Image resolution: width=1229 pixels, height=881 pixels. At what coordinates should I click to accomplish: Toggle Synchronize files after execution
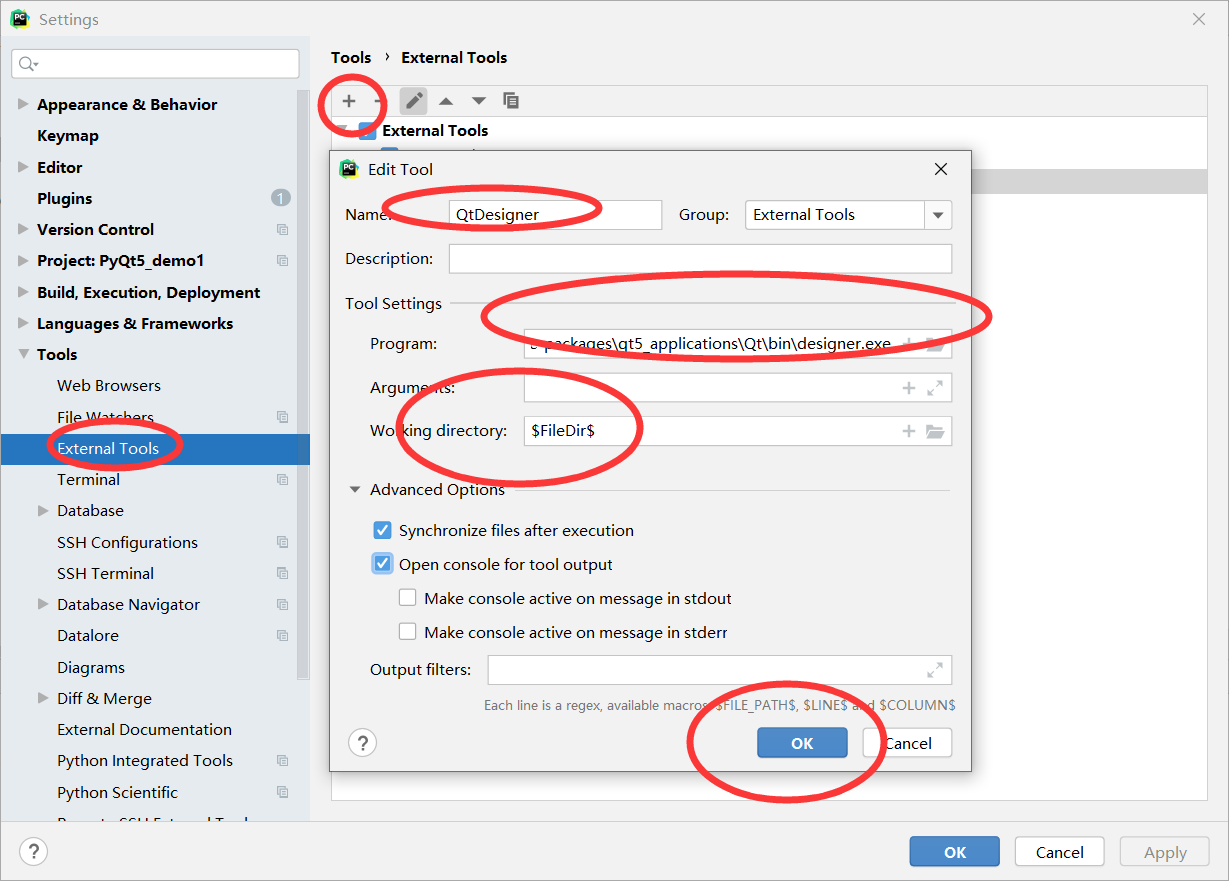pyautogui.click(x=382, y=530)
